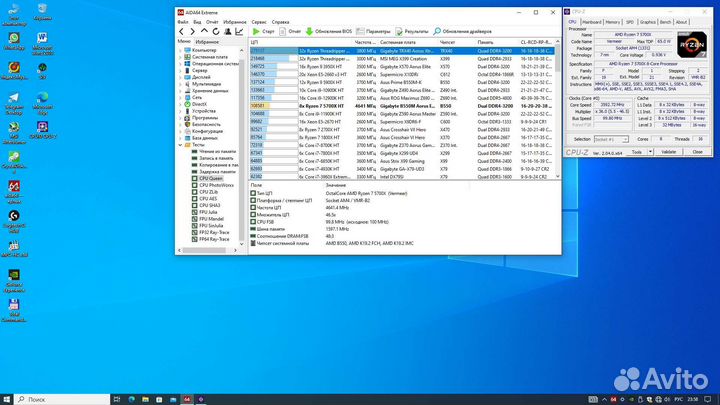Expand the Дисплей tree node
This screenshot has height=405, width=720.
180,77
